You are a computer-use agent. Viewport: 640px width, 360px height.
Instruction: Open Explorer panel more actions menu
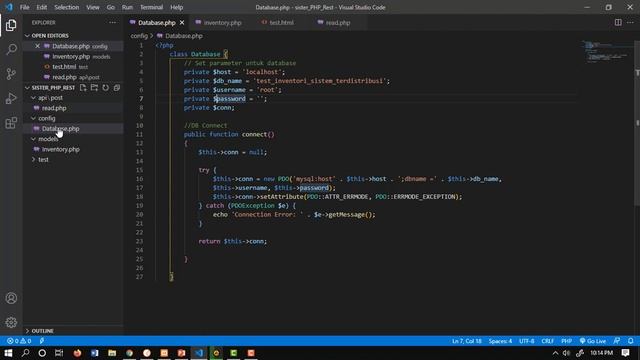pos(112,23)
